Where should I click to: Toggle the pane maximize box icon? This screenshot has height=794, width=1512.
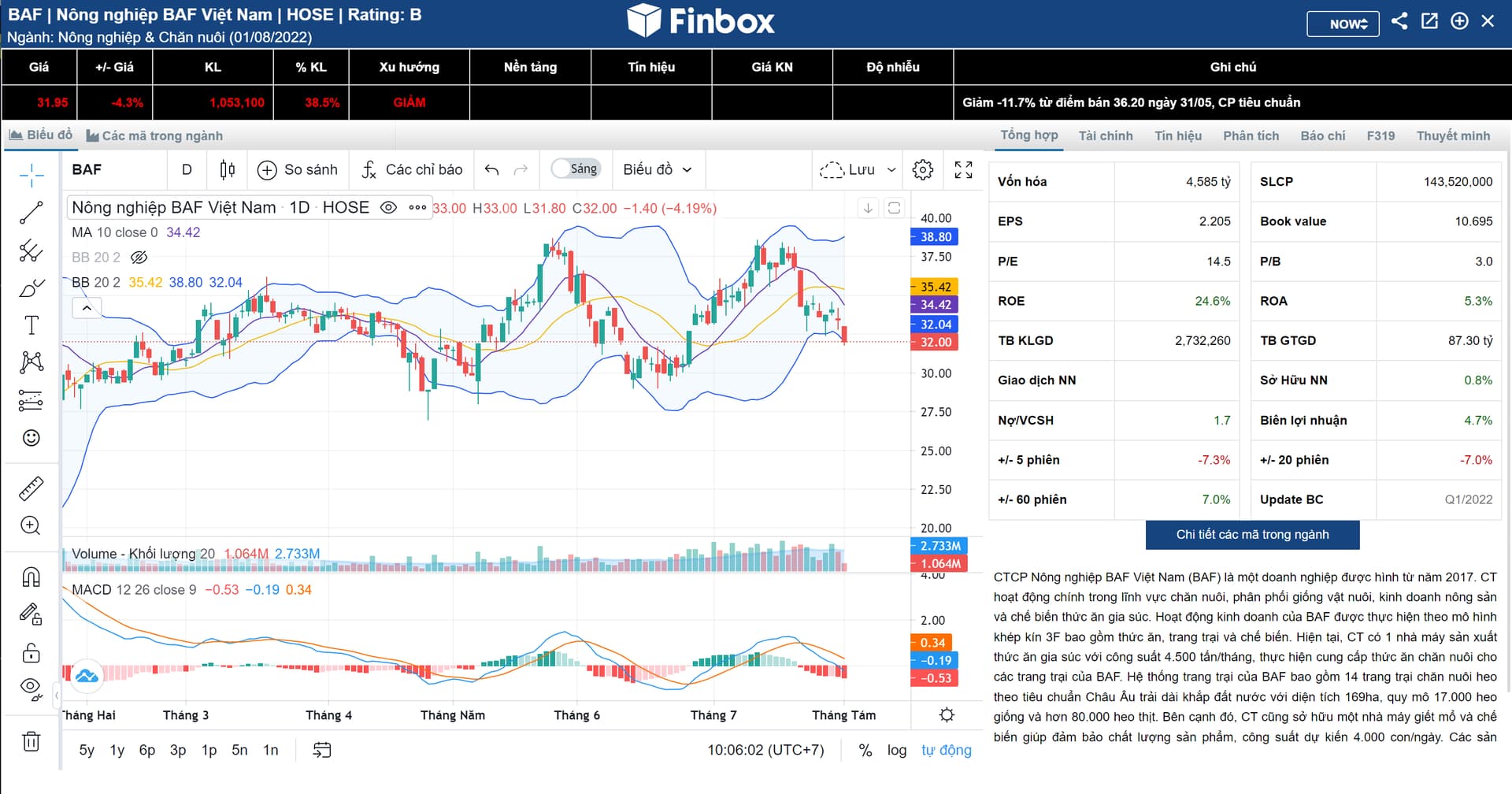[894, 208]
